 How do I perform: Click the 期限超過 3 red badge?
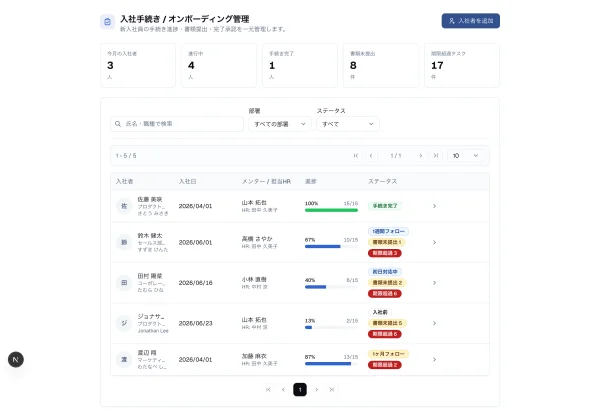point(385,253)
